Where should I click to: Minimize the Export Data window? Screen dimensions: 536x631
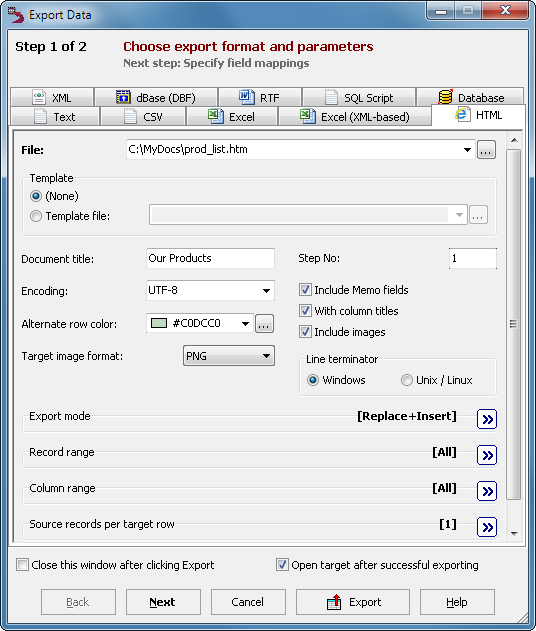tap(441, 11)
